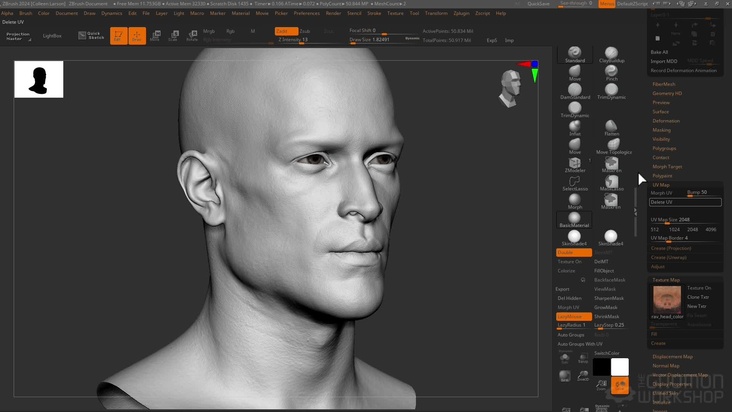The image size is (732, 412).
Task: Enable the Mrgb channel
Action: pos(209,31)
